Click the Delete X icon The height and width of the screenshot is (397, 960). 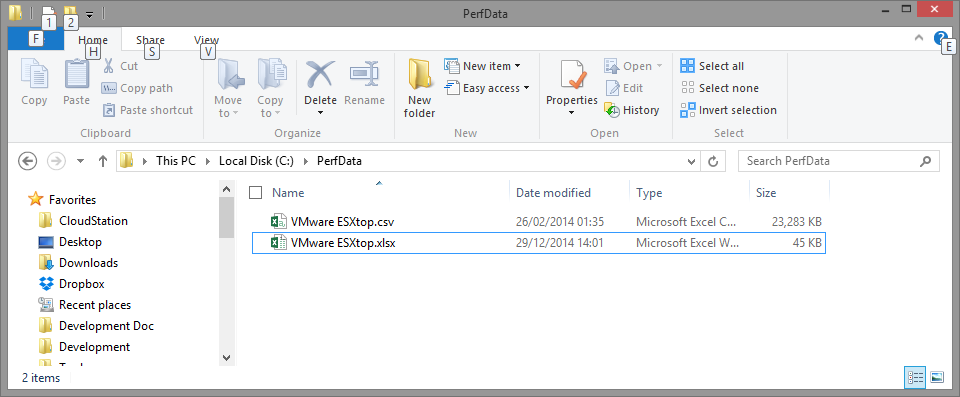click(321, 74)
